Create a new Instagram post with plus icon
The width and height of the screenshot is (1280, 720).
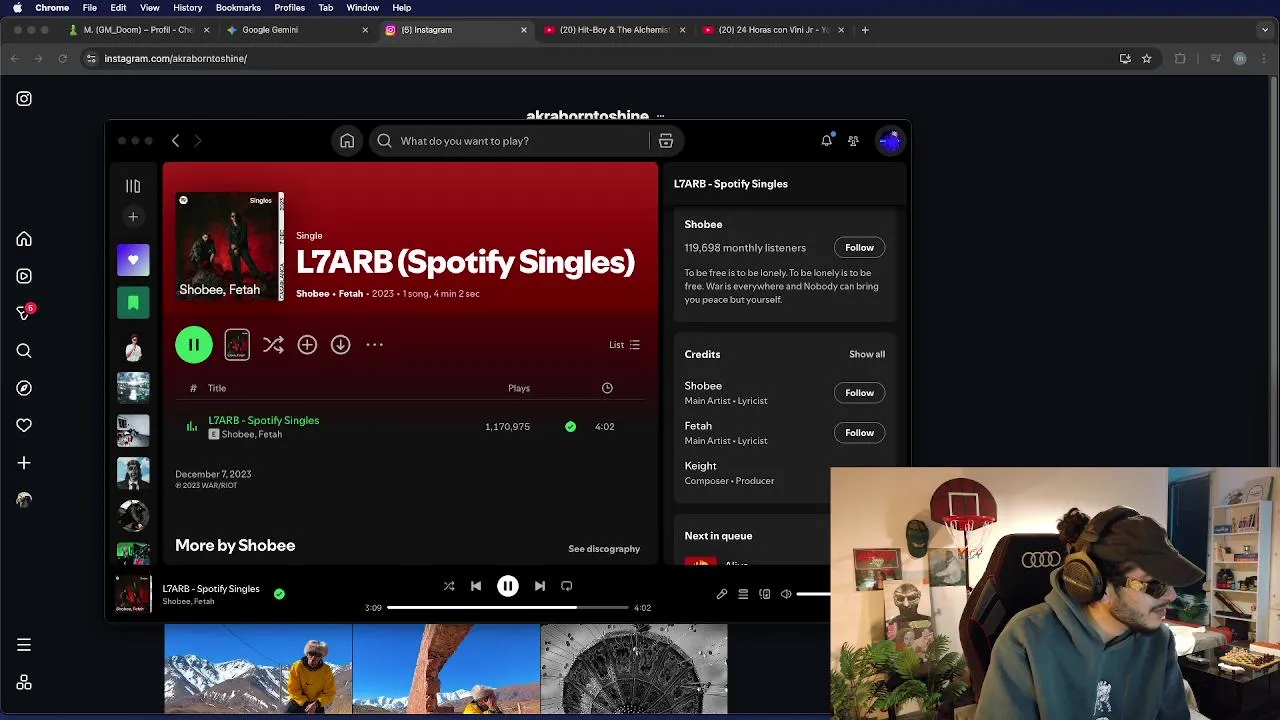(x=24, y=463)
